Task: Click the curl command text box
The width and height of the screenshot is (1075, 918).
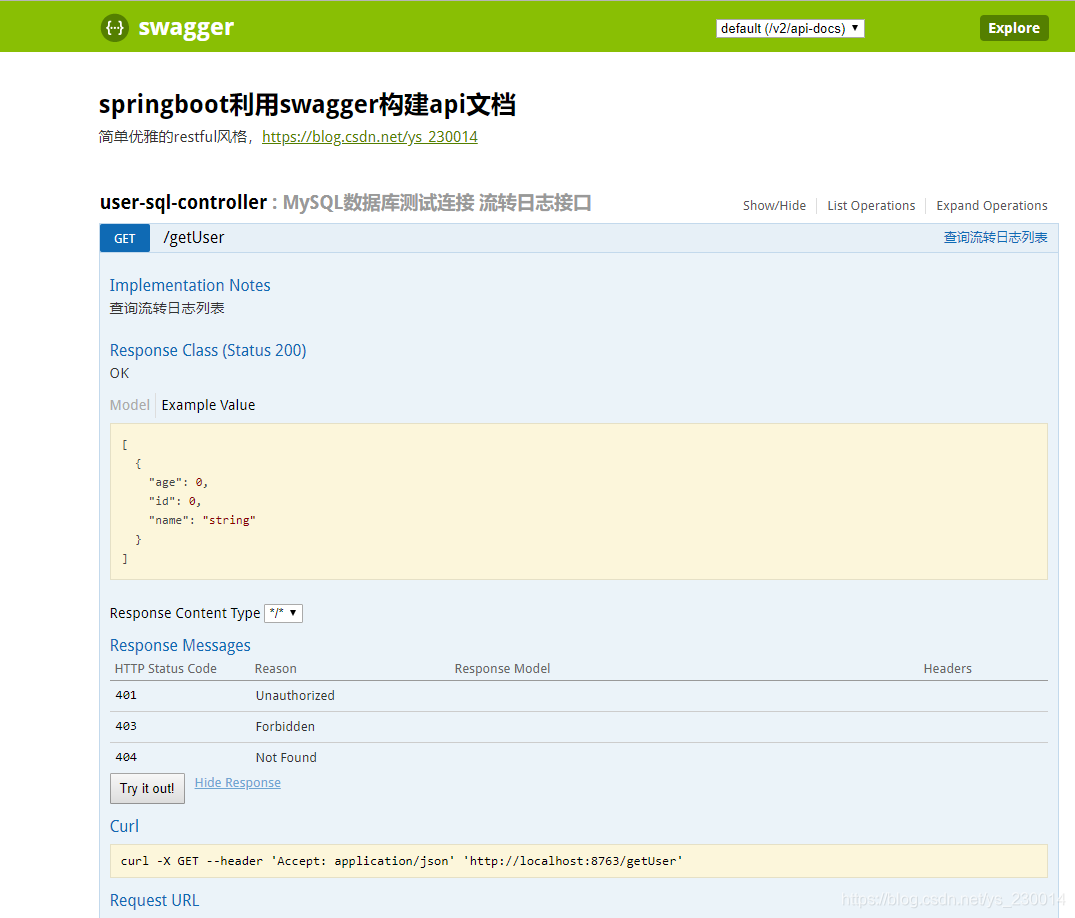Action: pos(579,861)
